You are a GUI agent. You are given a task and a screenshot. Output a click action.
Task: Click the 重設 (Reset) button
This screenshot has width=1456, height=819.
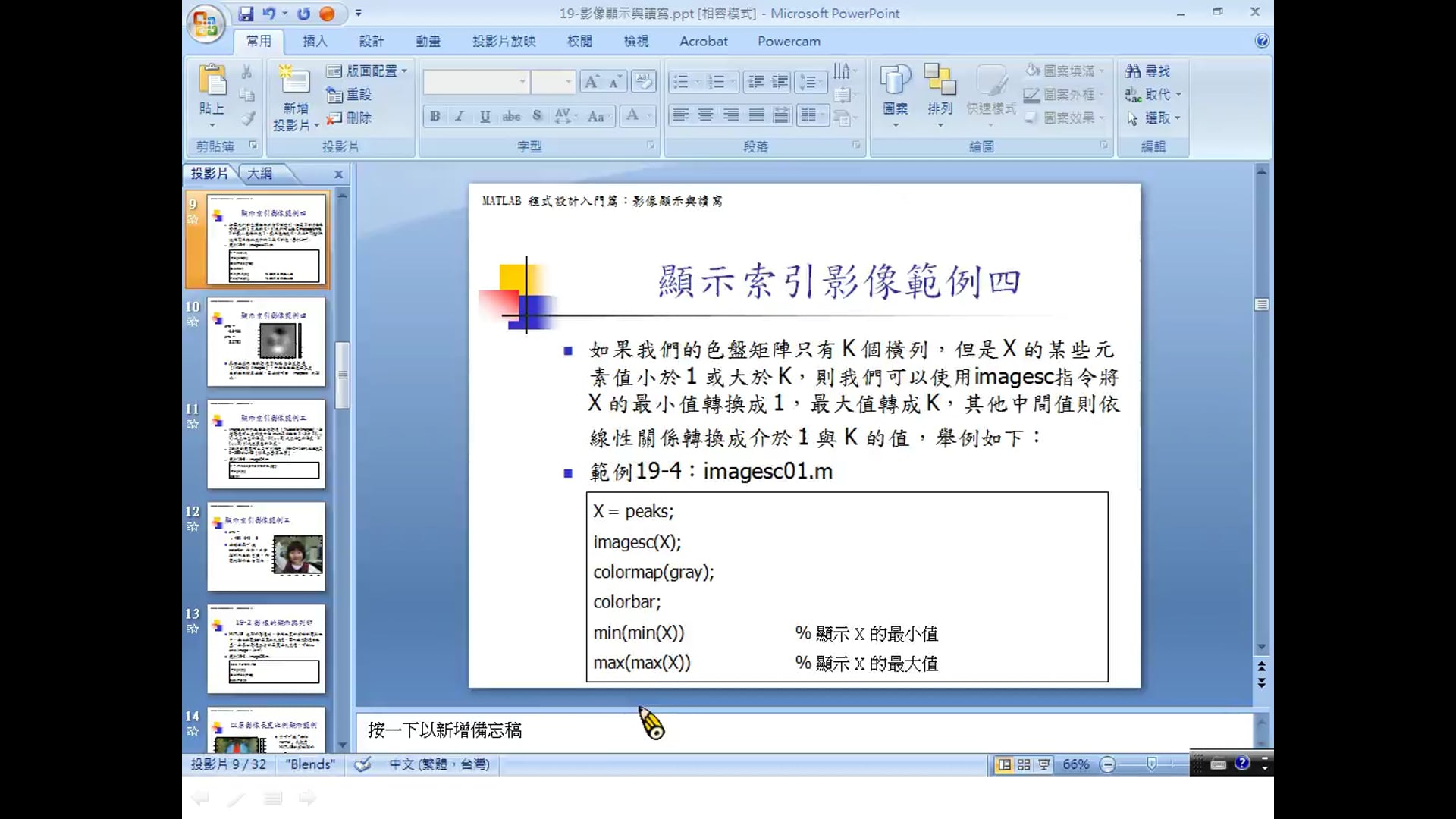point(350,94)
